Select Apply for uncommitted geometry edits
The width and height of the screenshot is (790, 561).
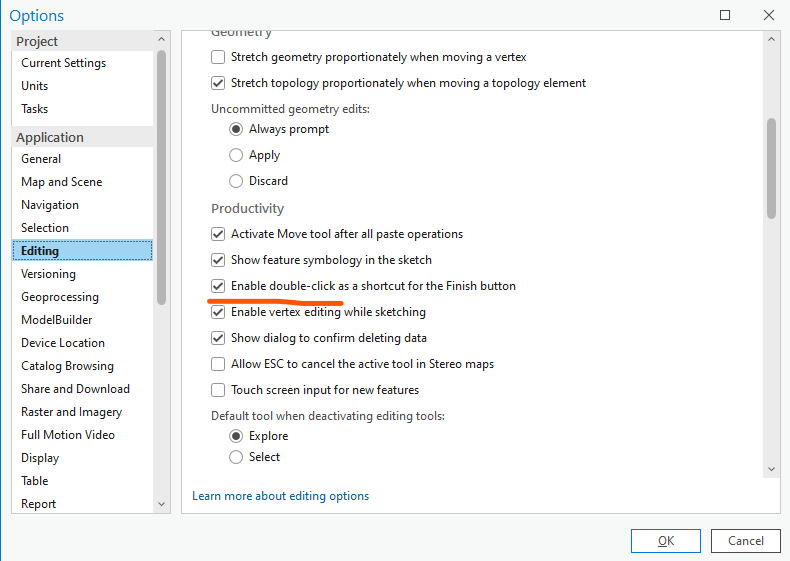236,155
